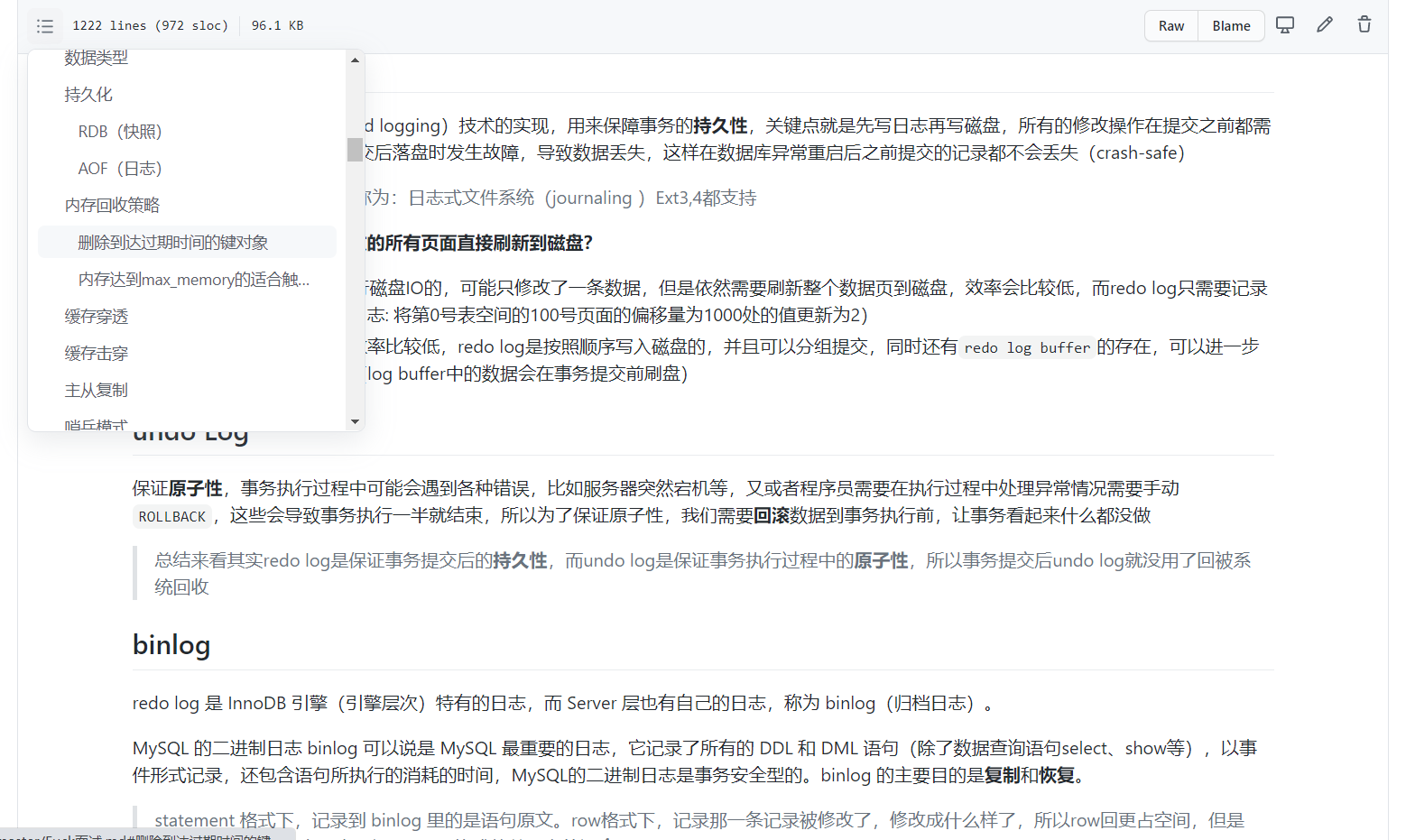The height and width of the screenshot is (840, 1406).
Task: Jump to 主从复制 section
Action: [187, 391]
